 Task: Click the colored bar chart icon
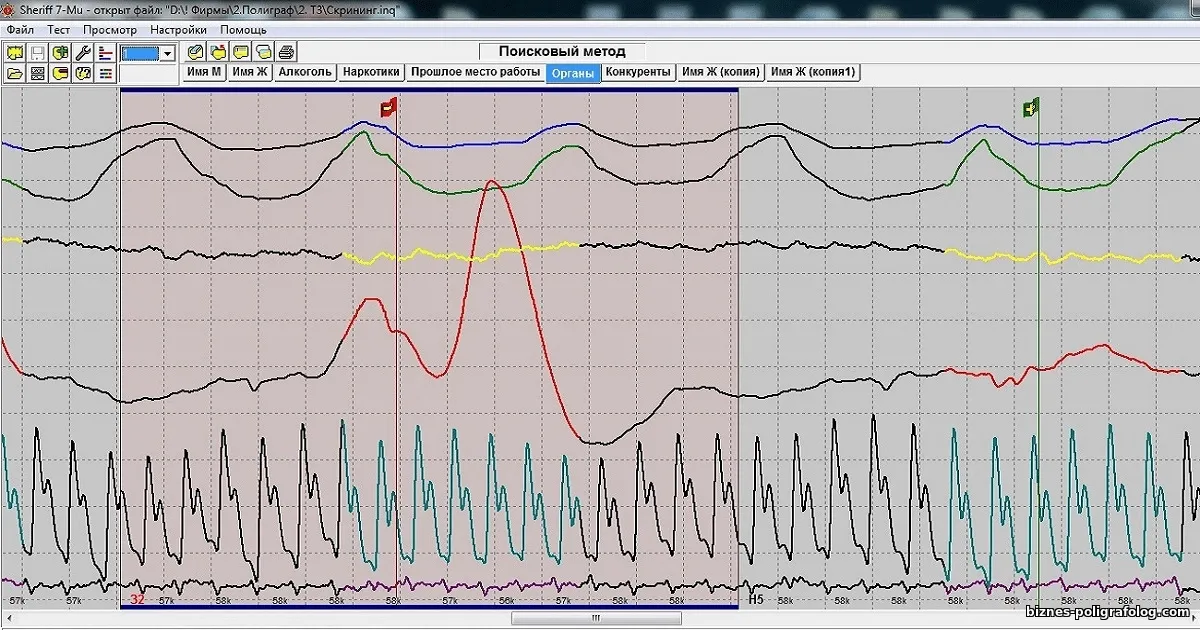coord(105,52)
